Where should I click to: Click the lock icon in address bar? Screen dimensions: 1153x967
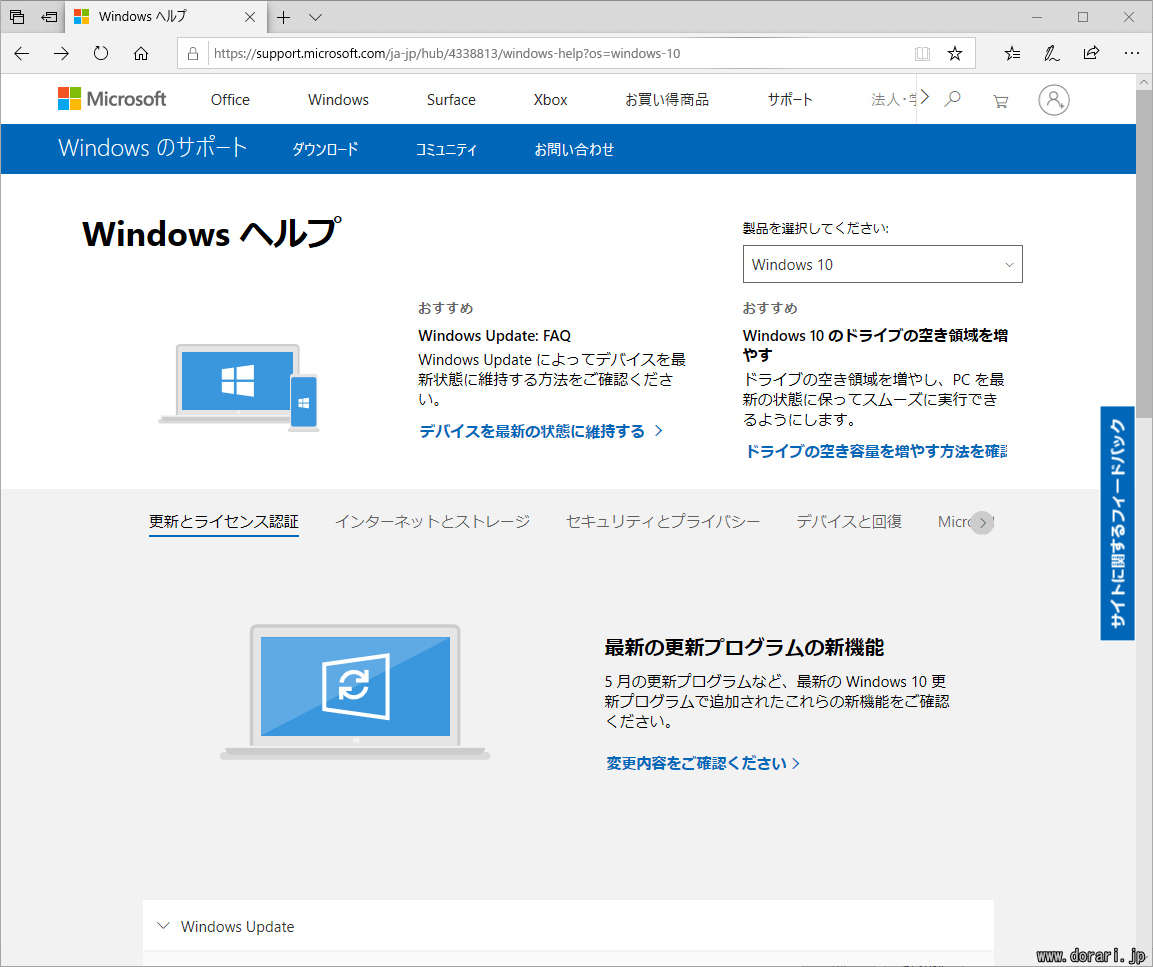click(193, 54)
